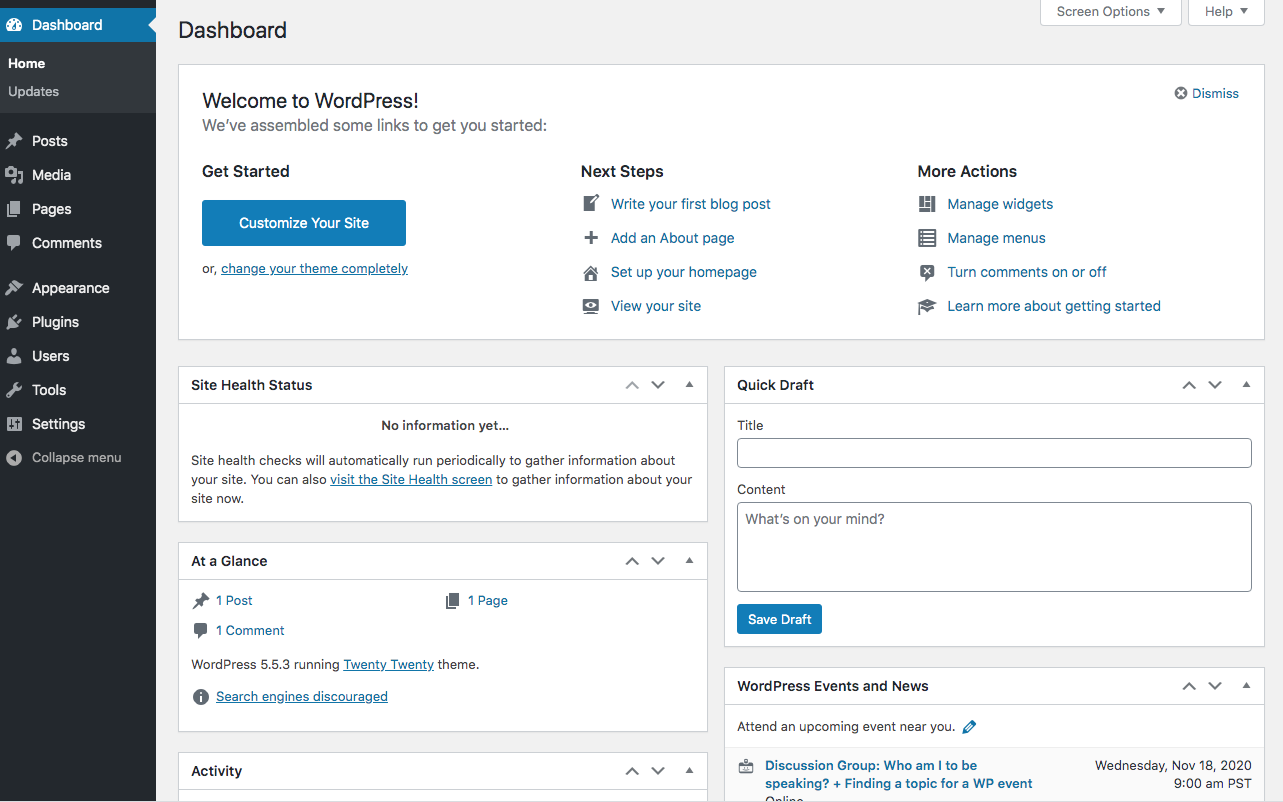Click the comment icon beside 1 Comment

point(201,631)
